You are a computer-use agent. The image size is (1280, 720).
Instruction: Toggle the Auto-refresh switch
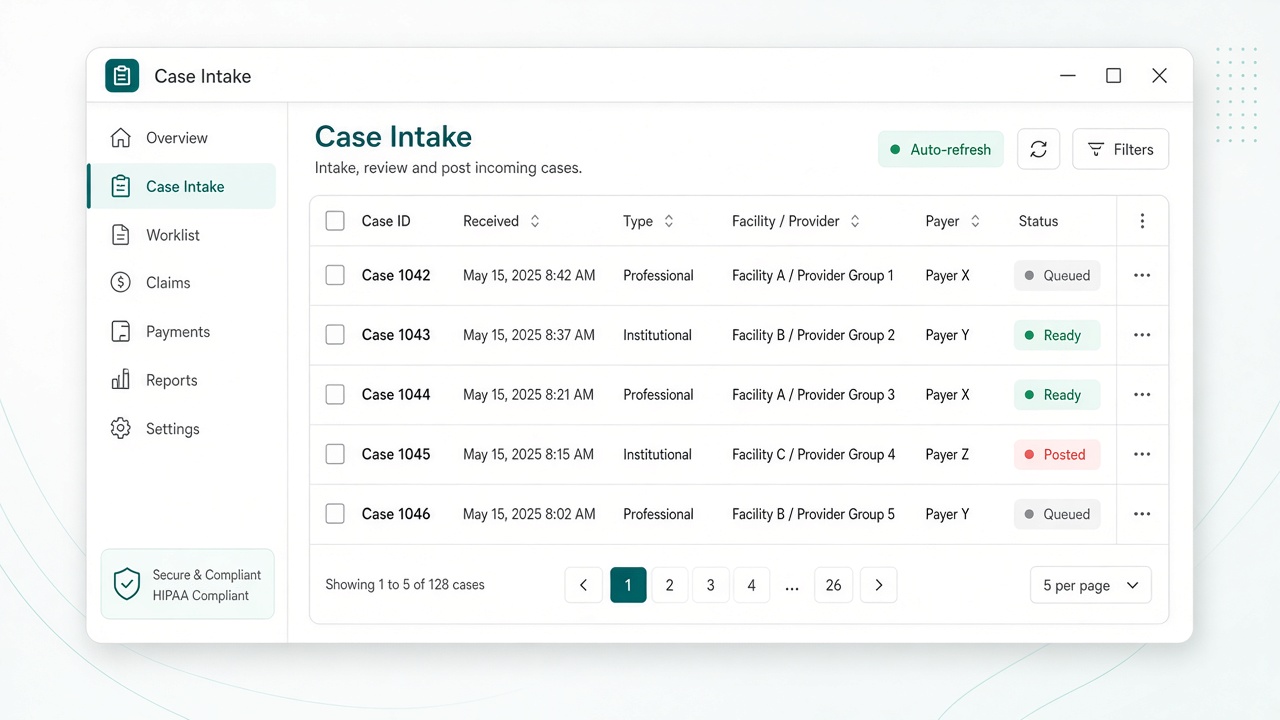[941, 149]
